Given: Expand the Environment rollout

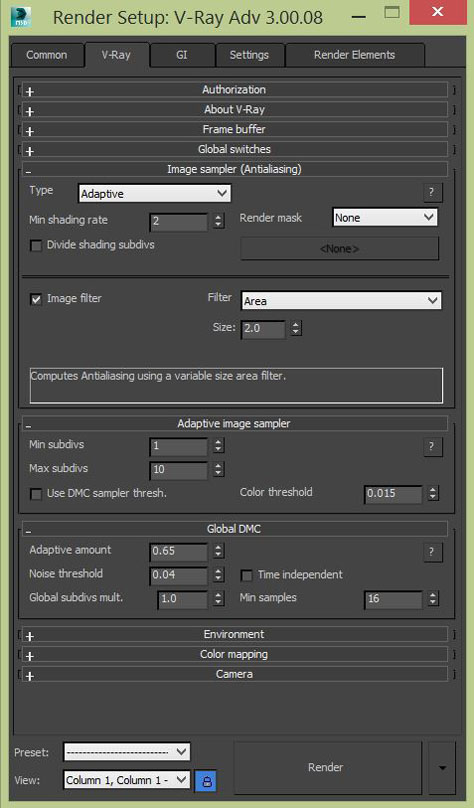Looking at the screenshot, I should click(x=234, y=634).
